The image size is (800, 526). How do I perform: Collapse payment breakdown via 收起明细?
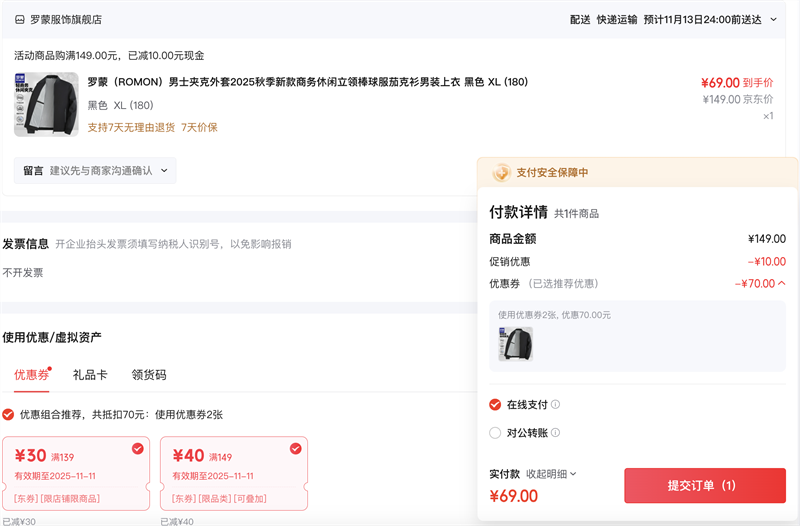coord(551,474)
